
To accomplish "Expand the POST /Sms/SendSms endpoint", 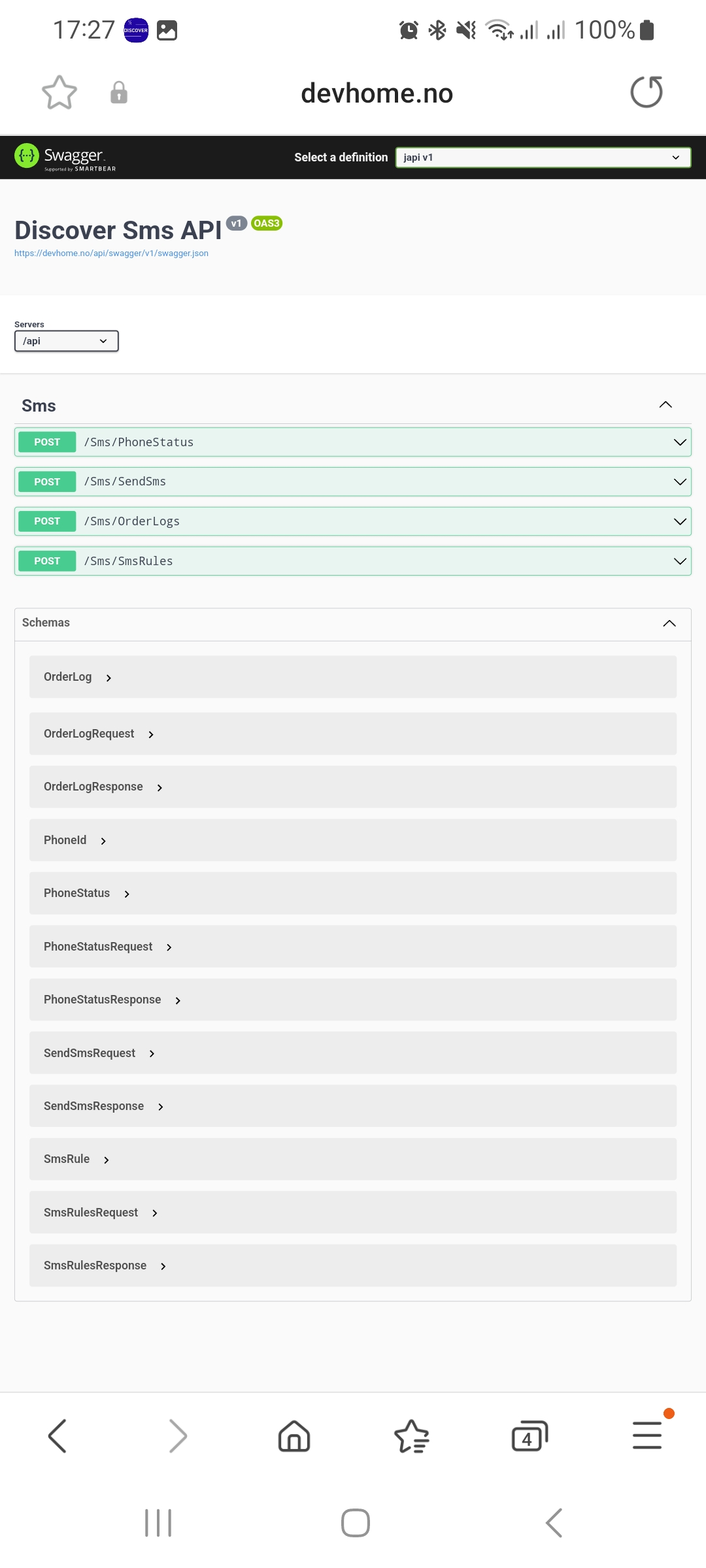I will click(353, 482).
